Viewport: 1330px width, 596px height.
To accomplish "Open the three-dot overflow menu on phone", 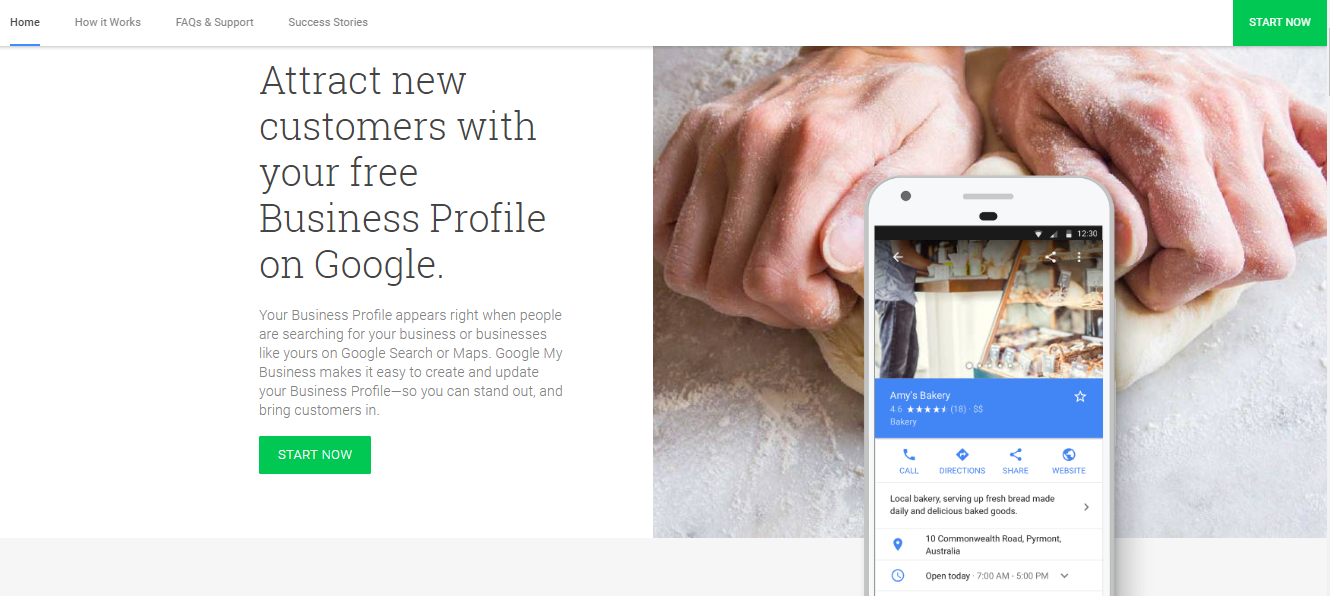I will [1079, 257].
